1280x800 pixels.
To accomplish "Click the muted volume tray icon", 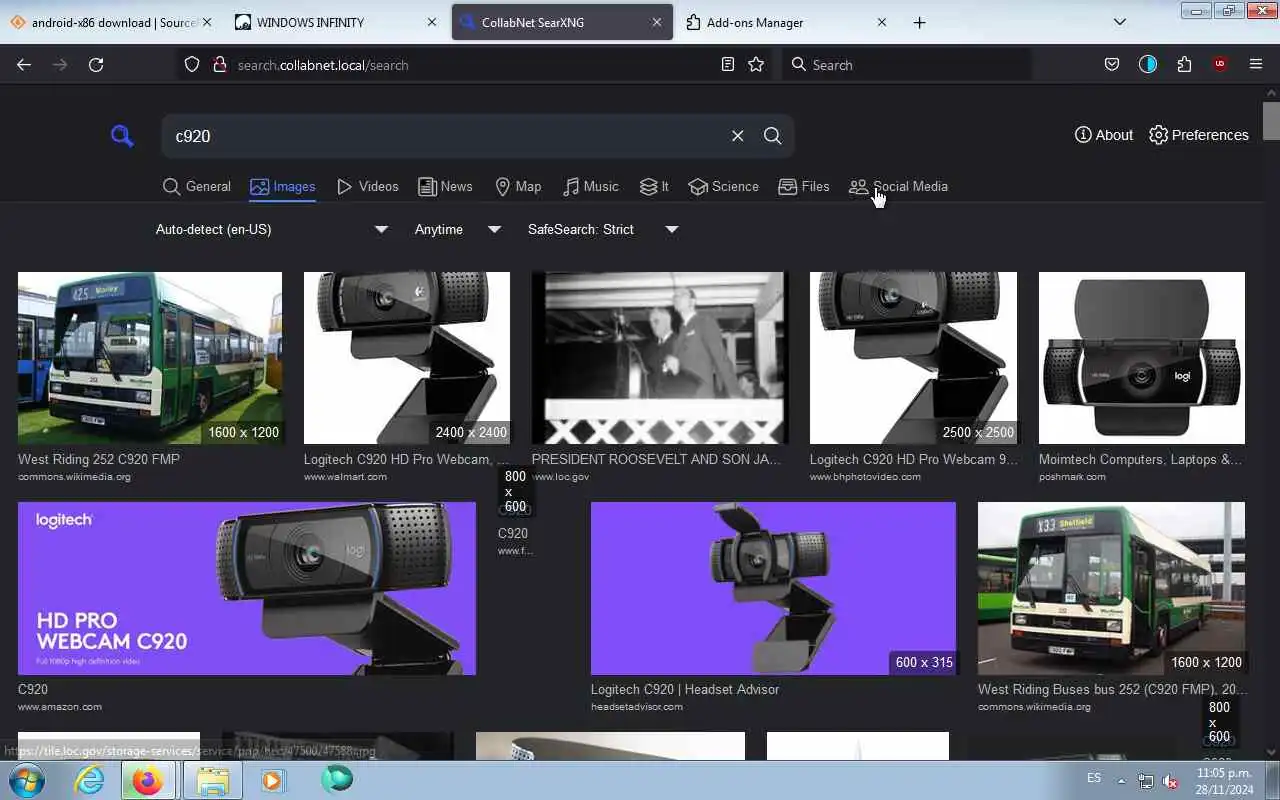I will point(1170,781).
